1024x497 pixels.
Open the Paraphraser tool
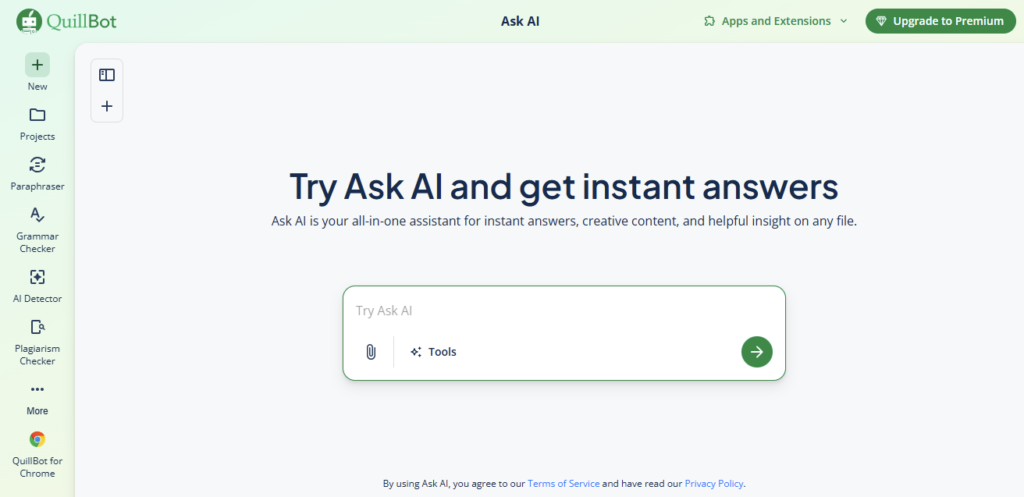(x=37, y=165)
